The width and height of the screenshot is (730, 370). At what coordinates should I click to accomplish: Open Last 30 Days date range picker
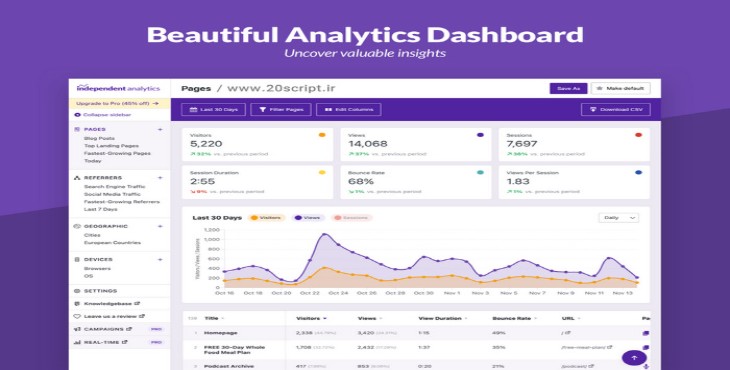coord(213,110)
